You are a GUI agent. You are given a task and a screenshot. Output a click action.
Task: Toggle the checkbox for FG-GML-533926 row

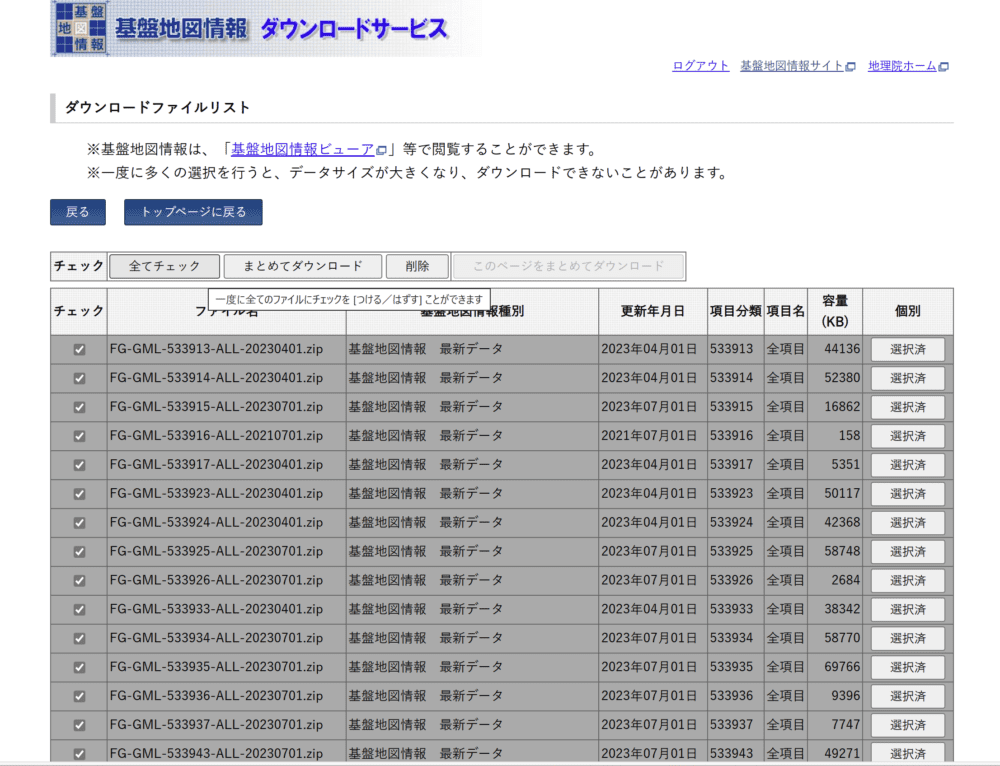(x=79, y=580)
